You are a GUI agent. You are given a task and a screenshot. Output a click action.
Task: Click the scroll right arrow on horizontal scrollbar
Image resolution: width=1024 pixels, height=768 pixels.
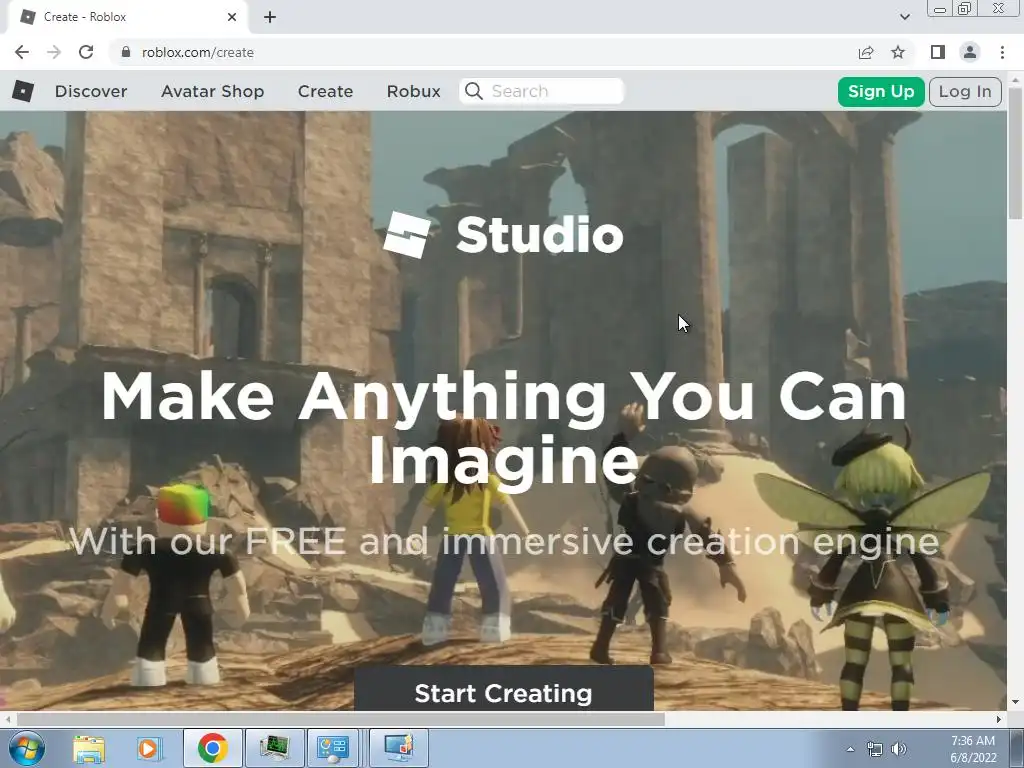999,719
